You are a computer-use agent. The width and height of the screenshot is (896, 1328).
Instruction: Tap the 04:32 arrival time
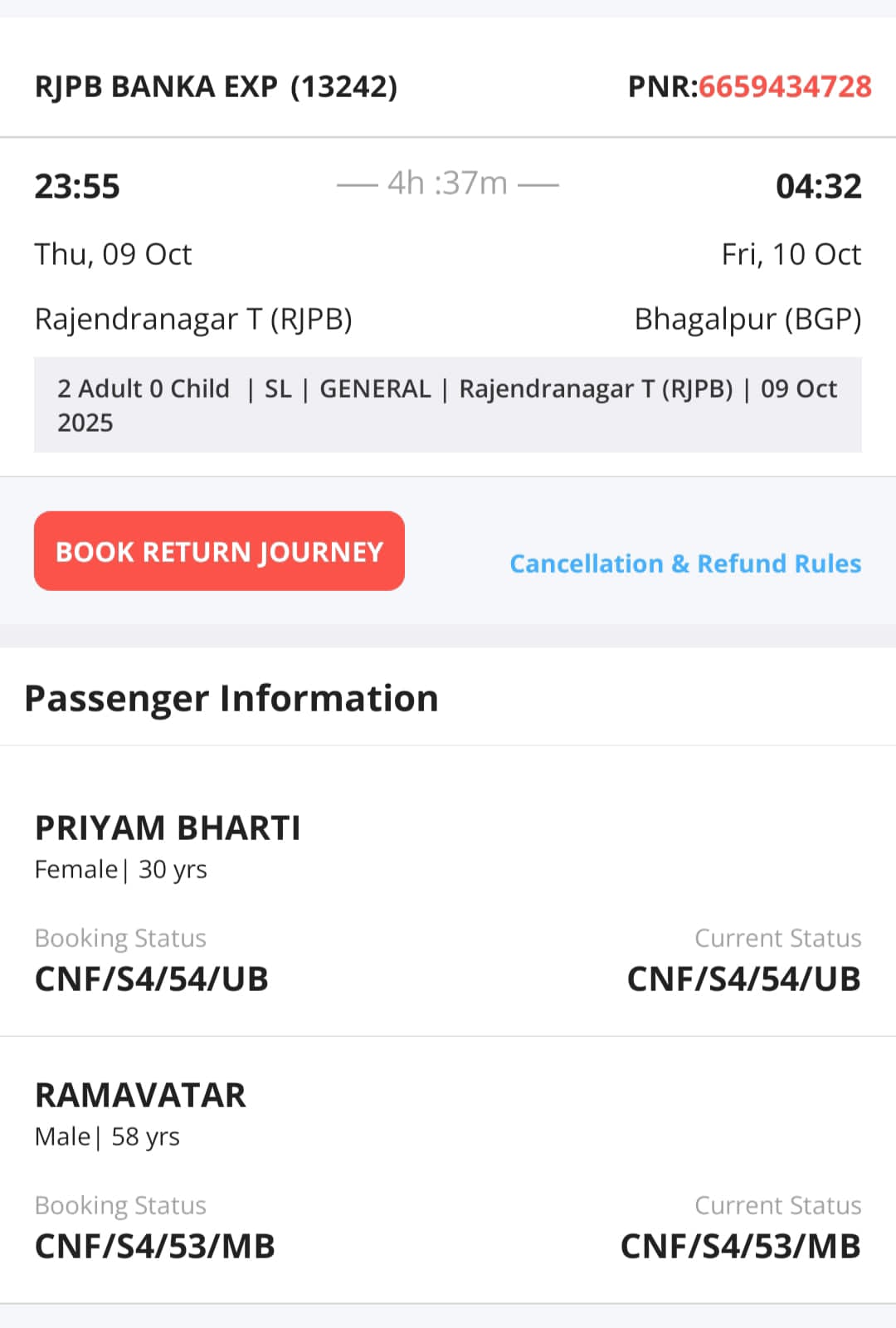818,186
